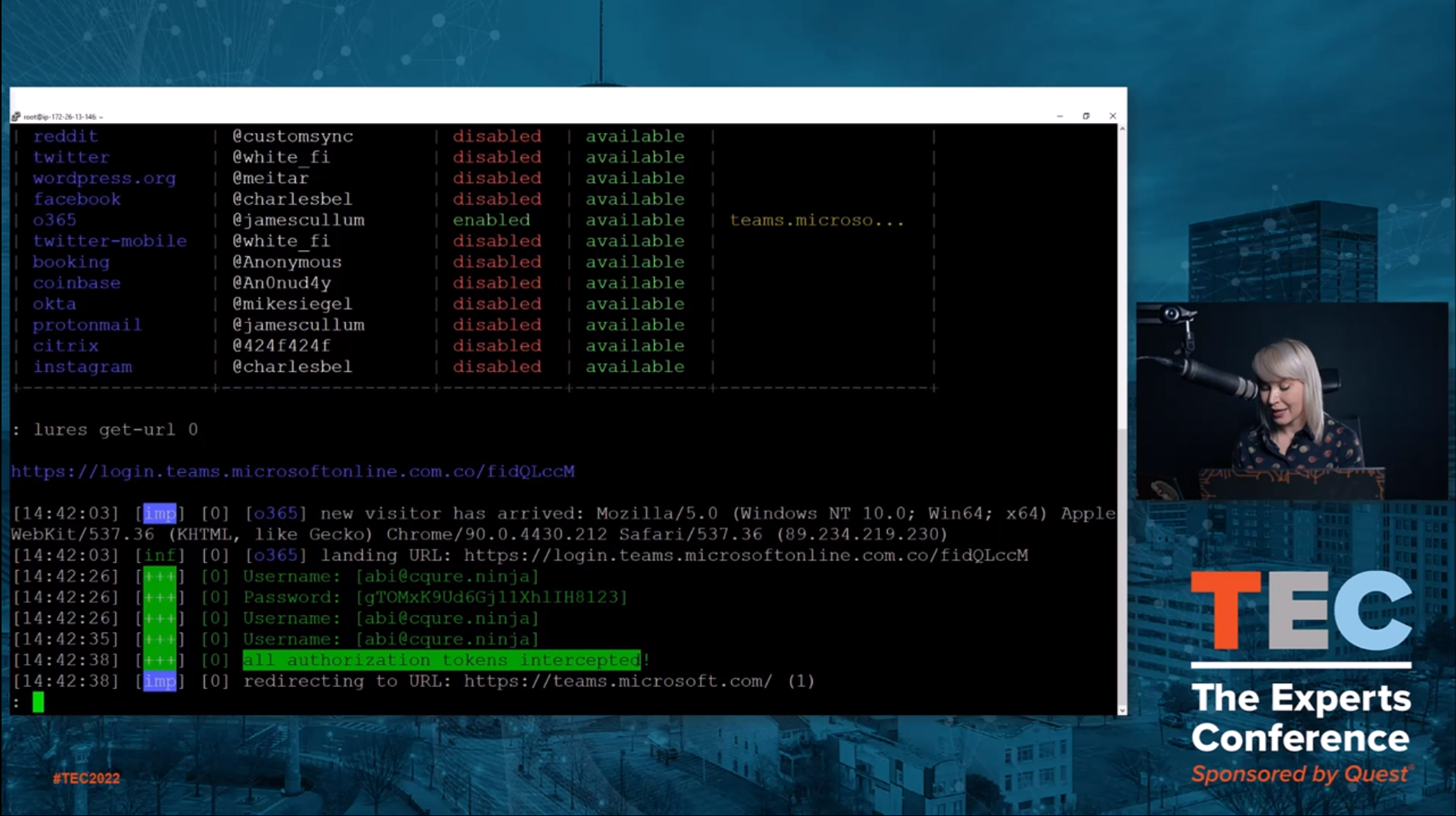Click the enabled status of o365
Screen dimensions: 1456x816
click(x=491, y=220)
